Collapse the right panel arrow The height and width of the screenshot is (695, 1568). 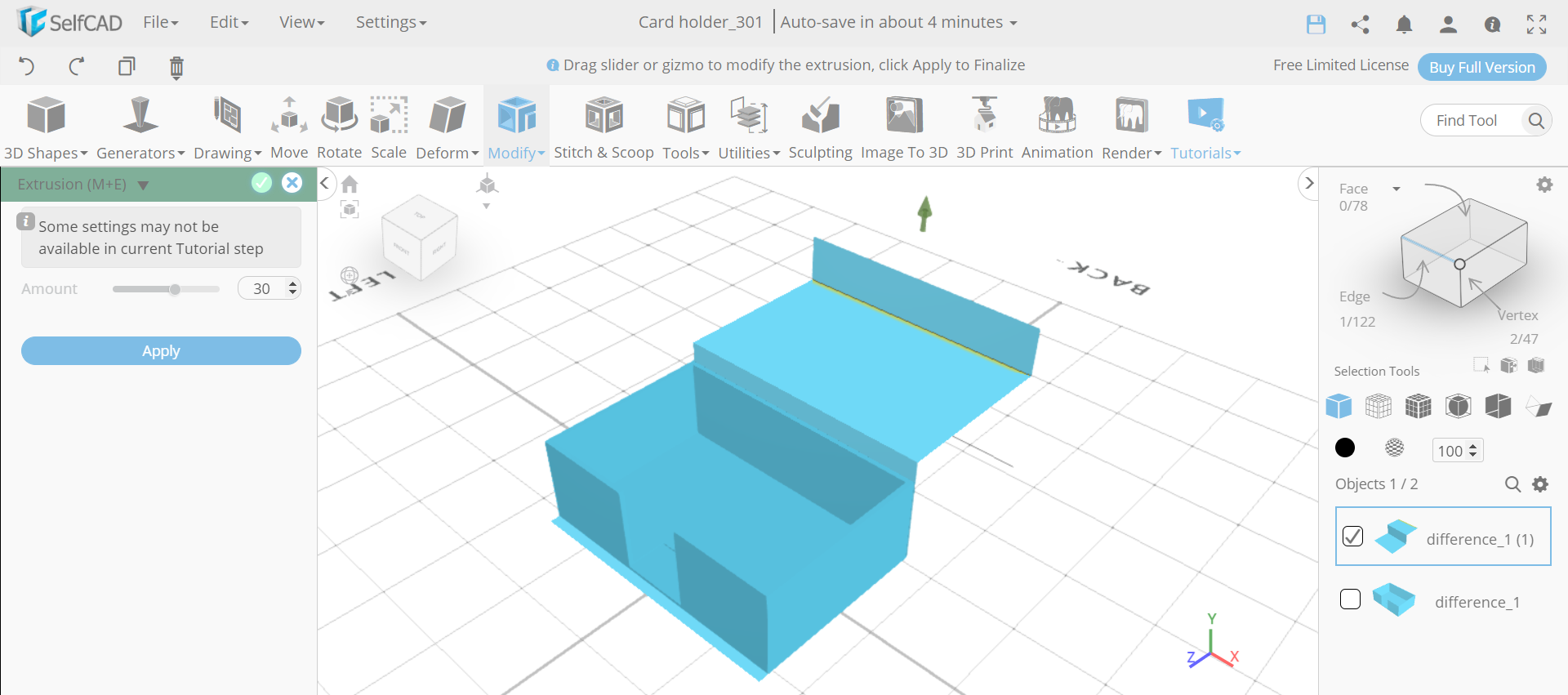1309,183
